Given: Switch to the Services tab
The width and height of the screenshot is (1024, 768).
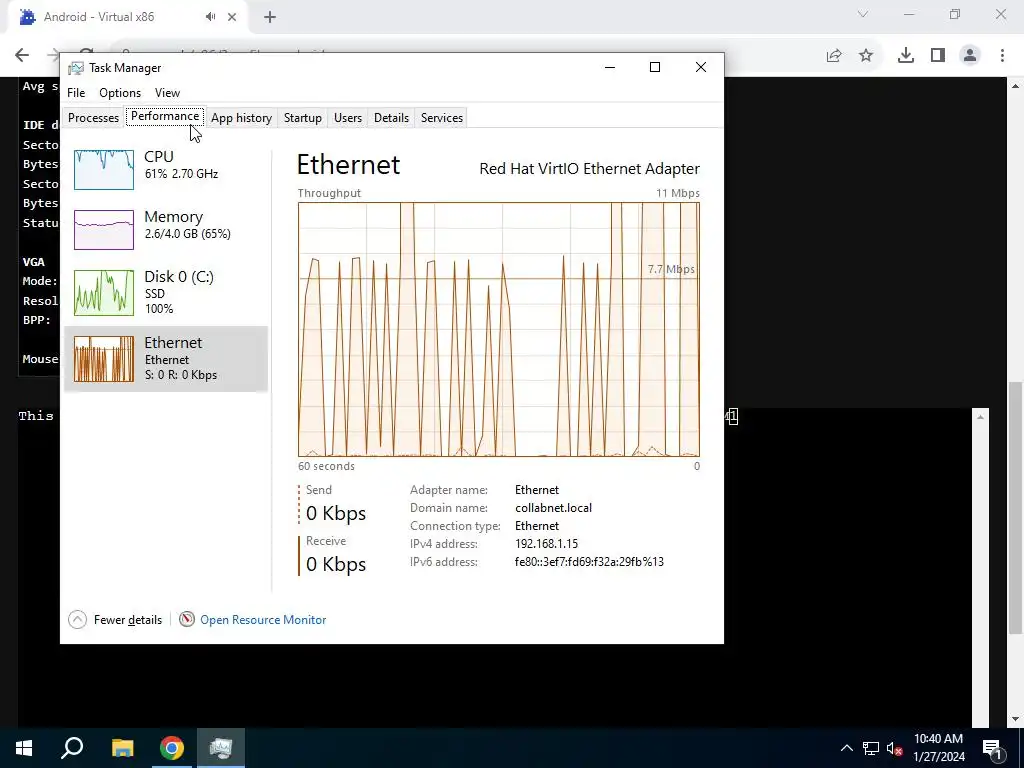Looking at the screenshot, I should tap(441, 118).
